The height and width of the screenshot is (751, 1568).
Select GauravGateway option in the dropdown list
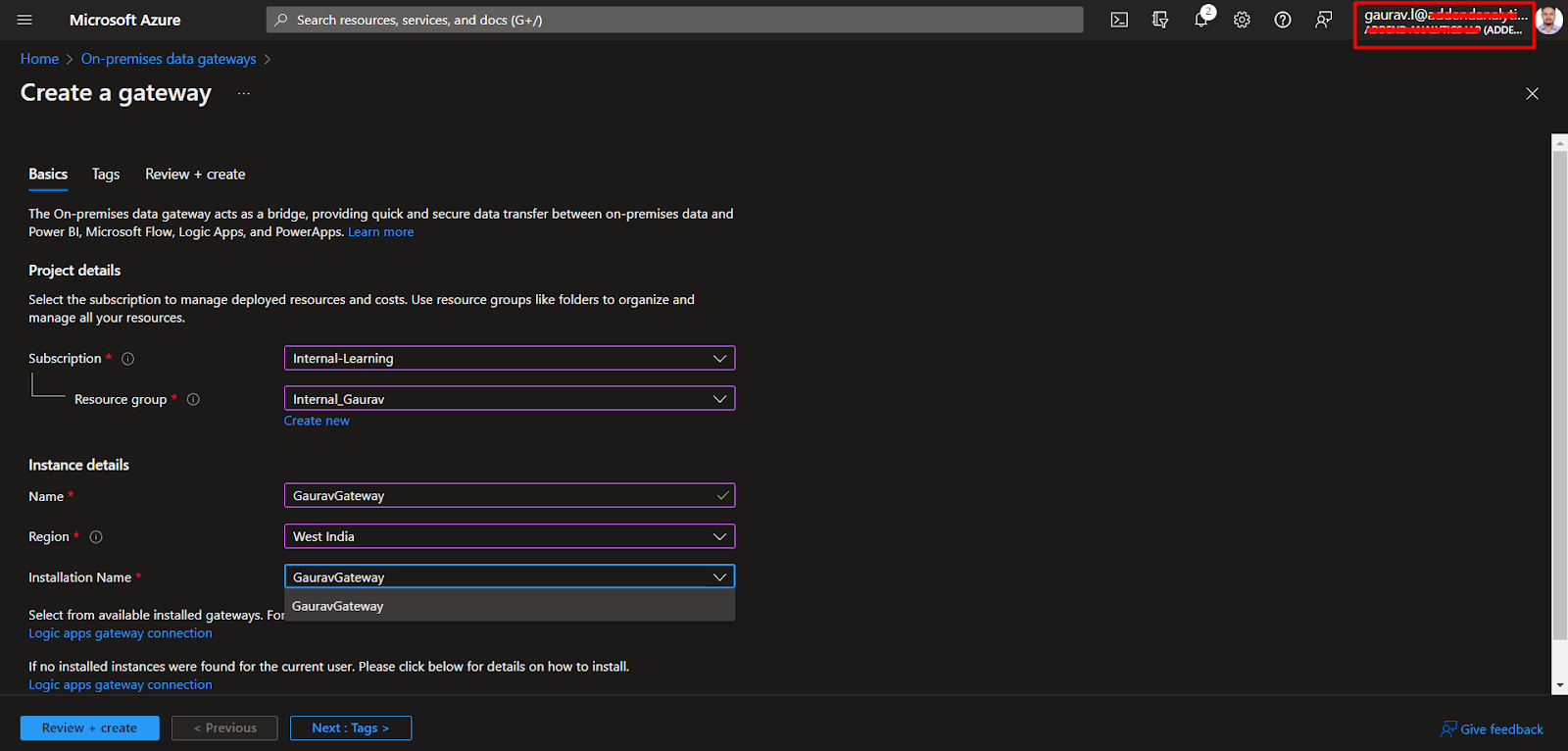click(x=510, y=606)
